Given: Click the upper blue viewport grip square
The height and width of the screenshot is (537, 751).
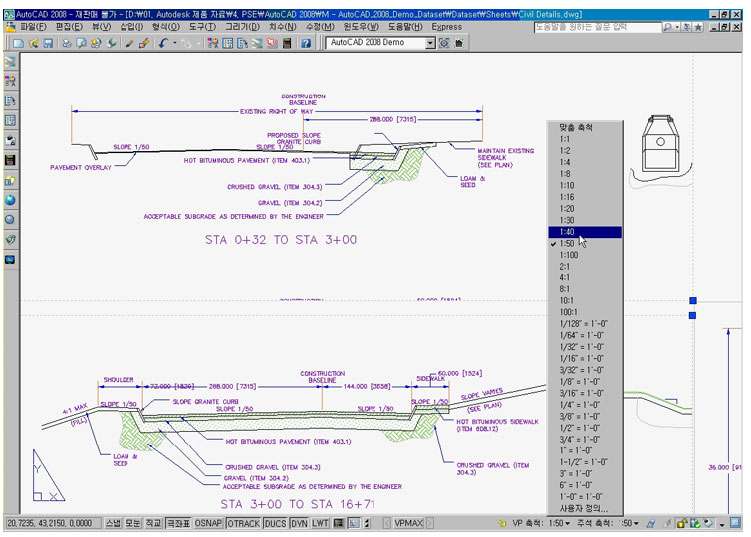Looking at the screenshot, I should tap(693, 300).
